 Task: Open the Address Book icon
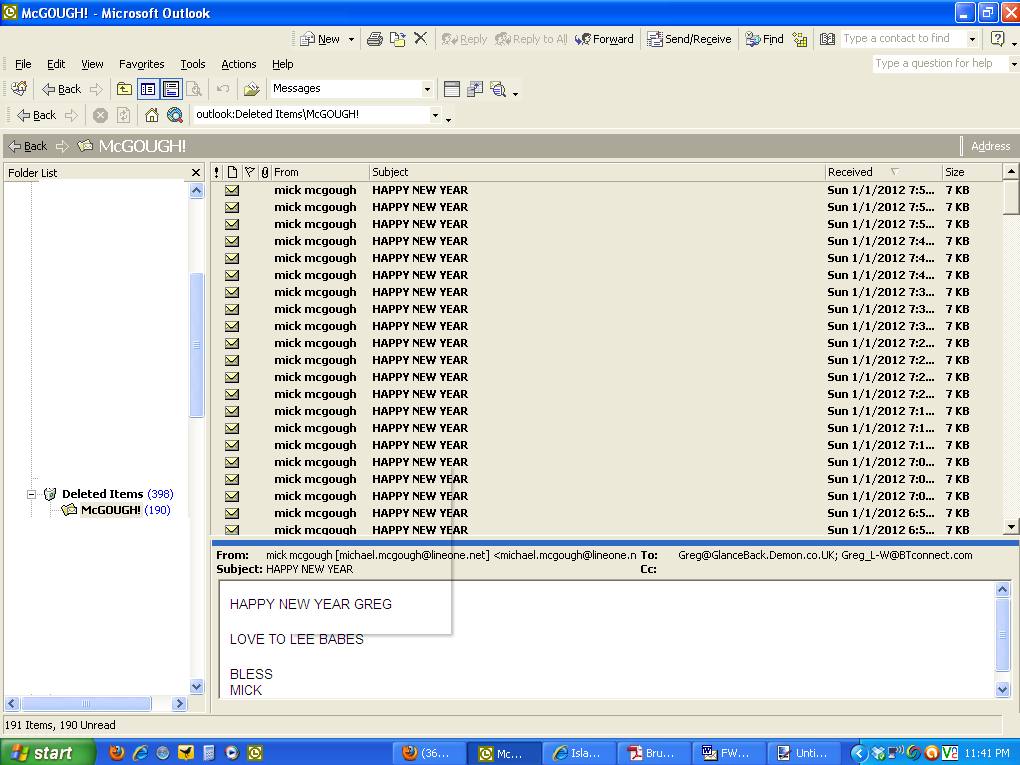(x=827, y=39)
